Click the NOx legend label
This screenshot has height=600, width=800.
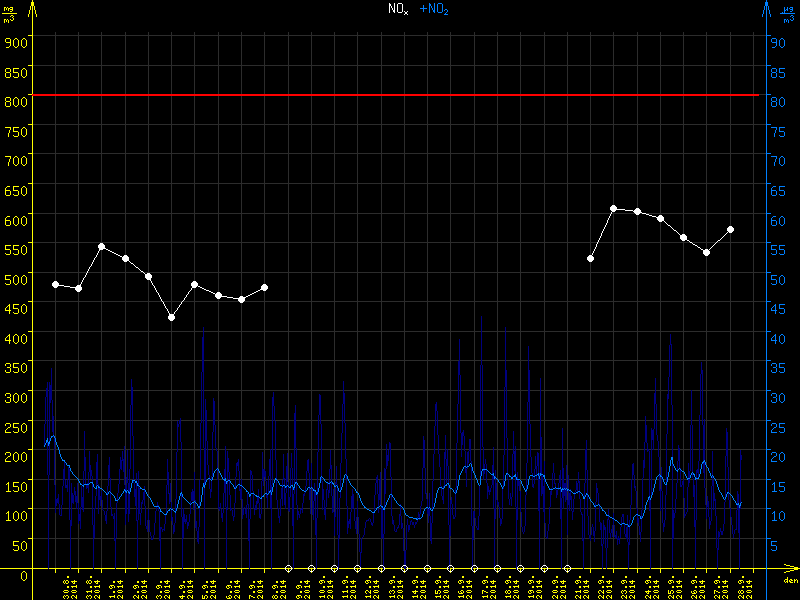398,9
